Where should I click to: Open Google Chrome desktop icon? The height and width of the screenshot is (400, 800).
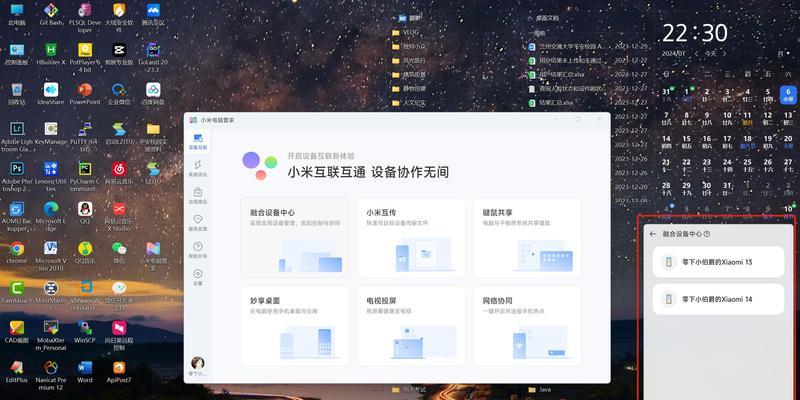pyautogui.click(x=17, y=253)
